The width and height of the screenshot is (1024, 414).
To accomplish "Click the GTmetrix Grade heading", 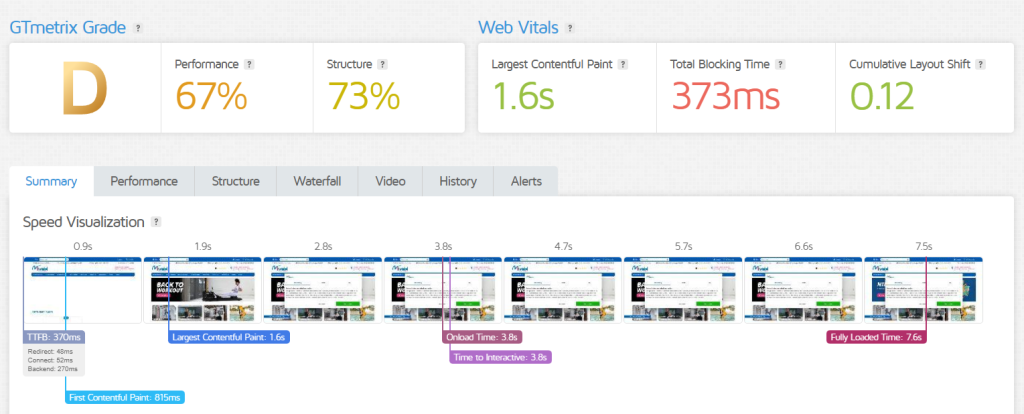I will (x=68, y=28).
